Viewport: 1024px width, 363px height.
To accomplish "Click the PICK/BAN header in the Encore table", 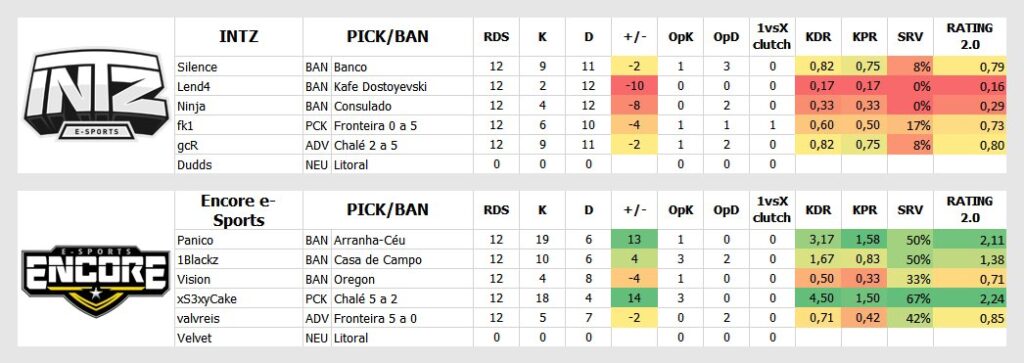I will click(388, 210).
